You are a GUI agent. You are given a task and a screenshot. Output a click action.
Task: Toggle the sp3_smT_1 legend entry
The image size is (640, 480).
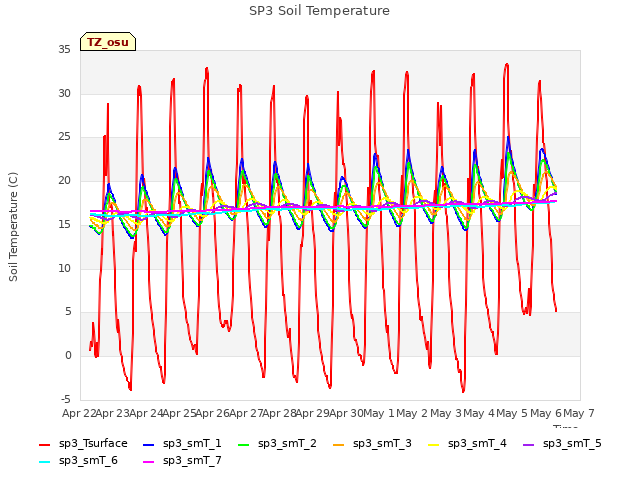tap(182, 444)
